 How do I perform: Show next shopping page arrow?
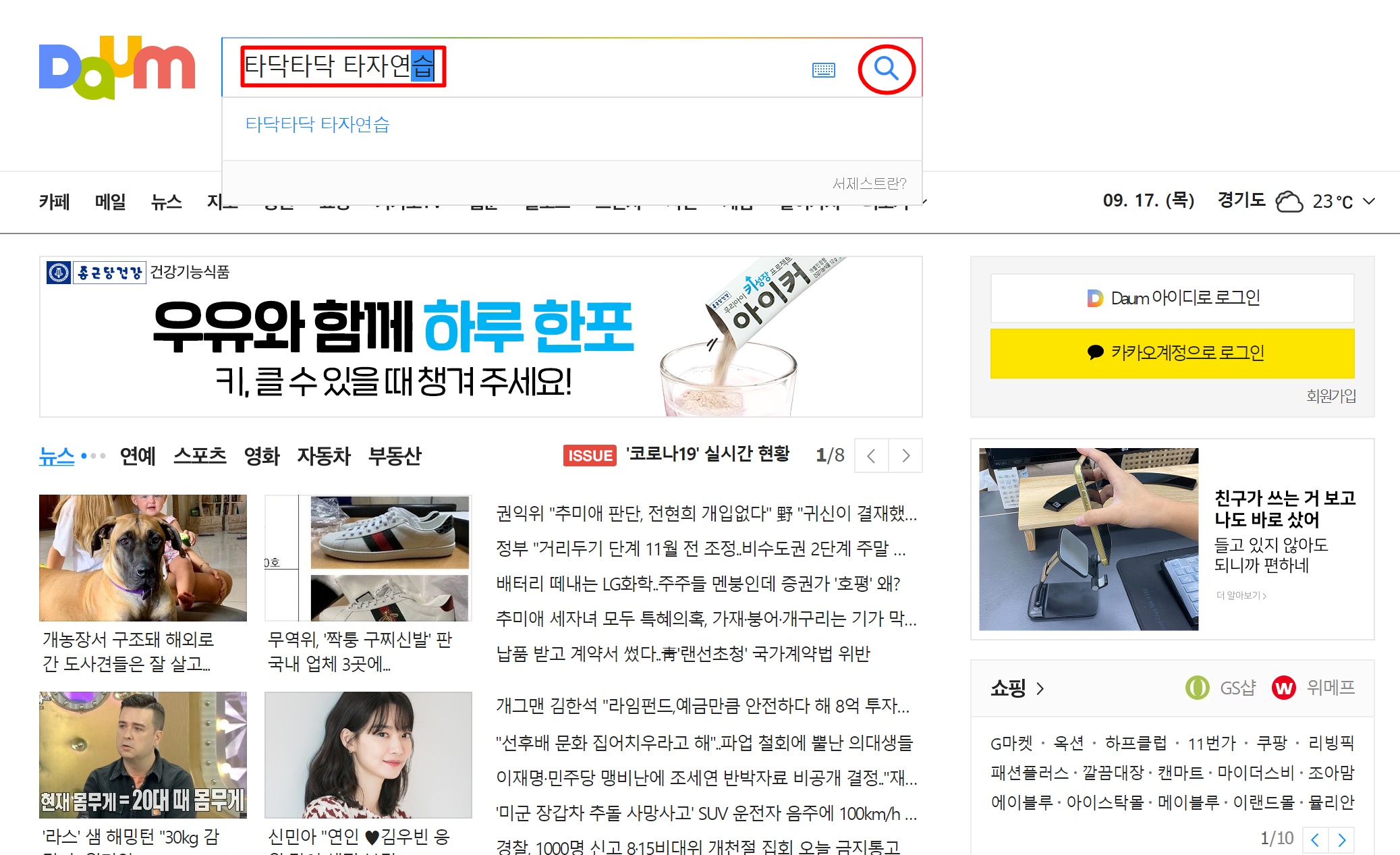pos(1341,839)
